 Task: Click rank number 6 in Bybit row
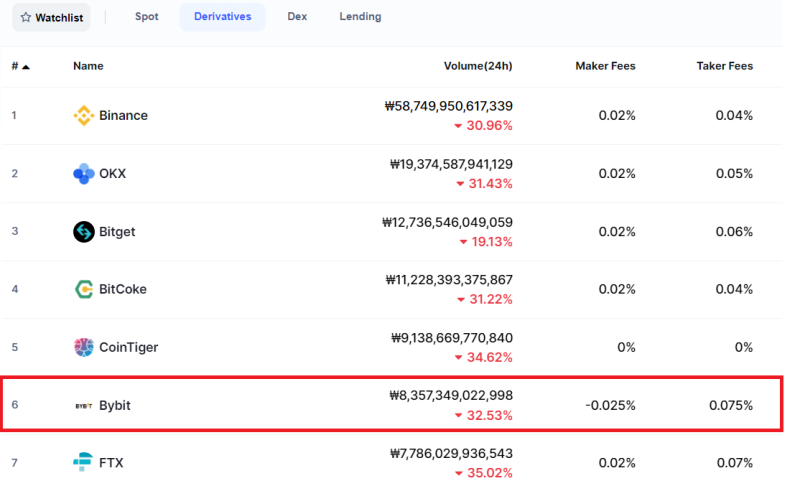point(15,405)
